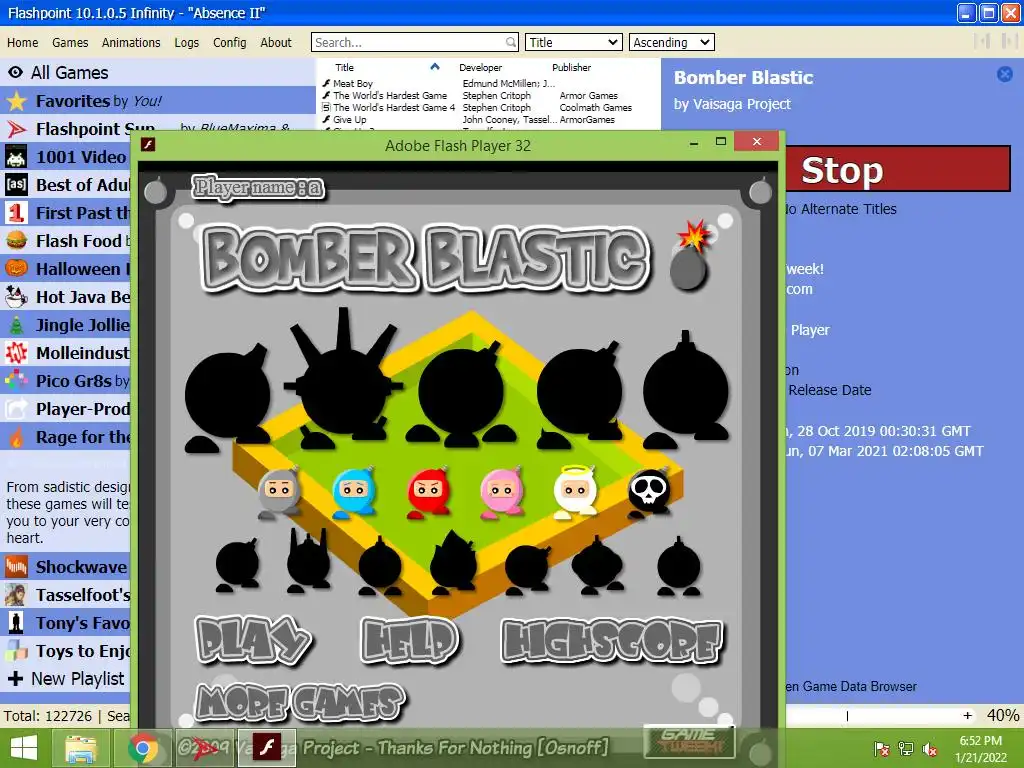Click the Player name label in game

(257, 187)
